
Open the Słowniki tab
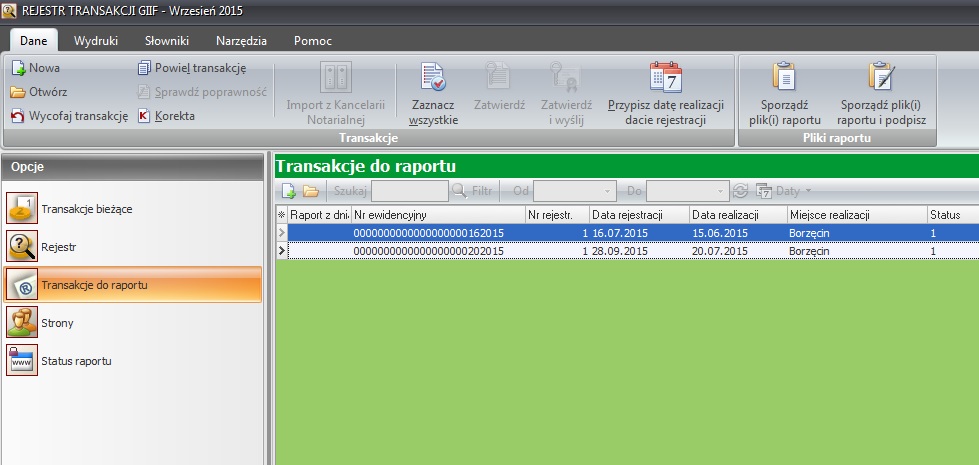click(x=167, y=41)
